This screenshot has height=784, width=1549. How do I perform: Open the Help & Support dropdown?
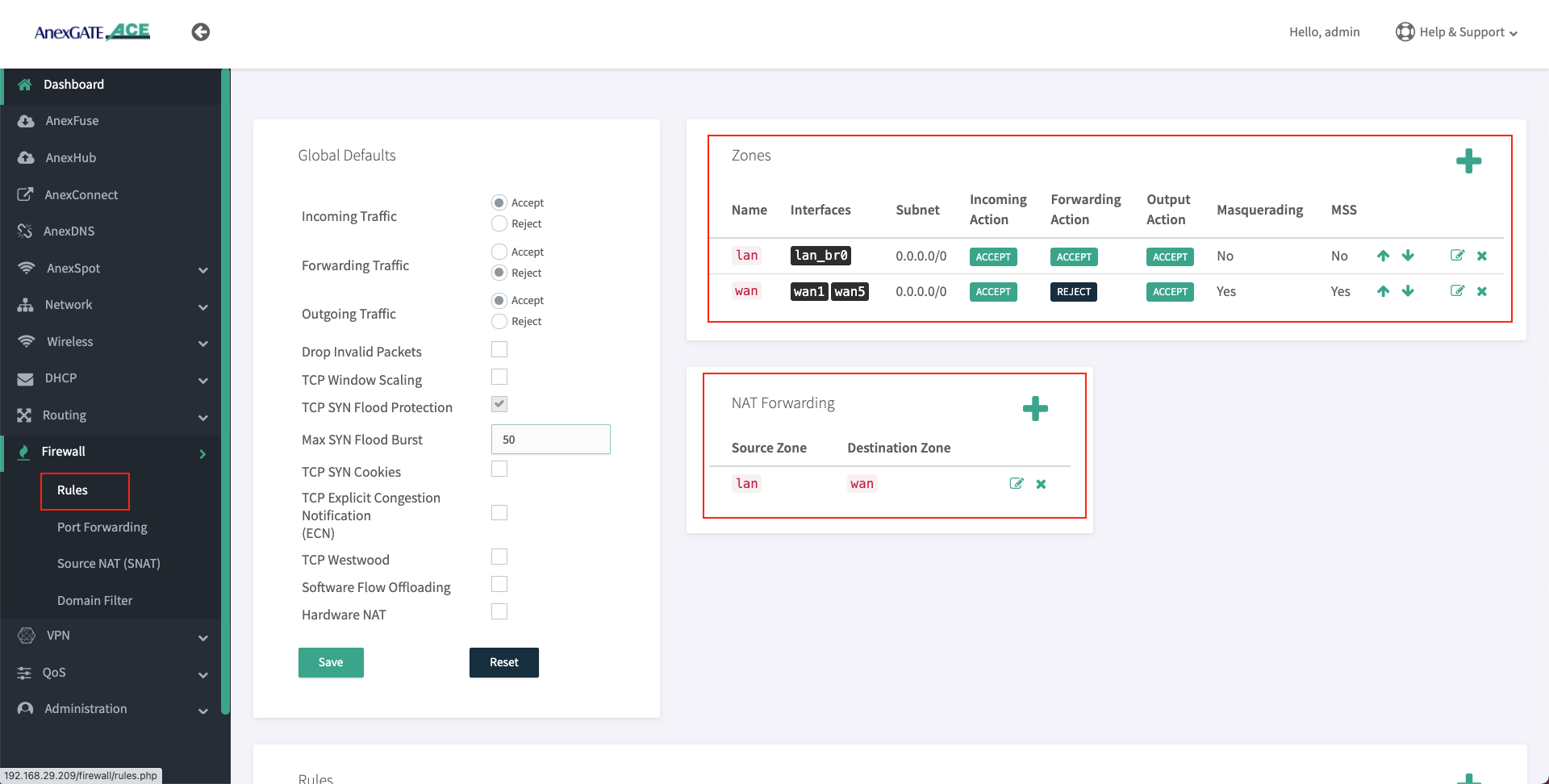tap(1458, 32)
